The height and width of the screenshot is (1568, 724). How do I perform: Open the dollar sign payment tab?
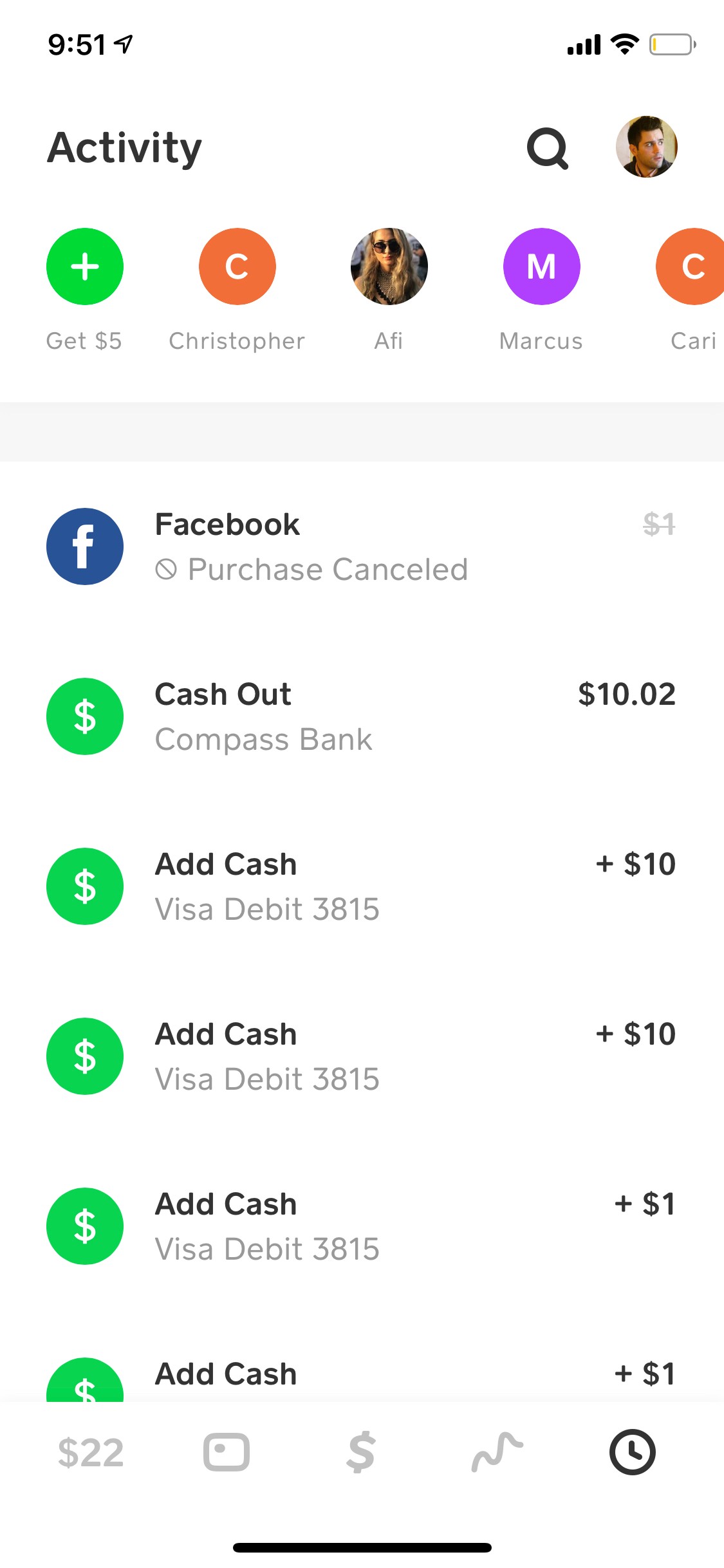[x=361, y=1452]
